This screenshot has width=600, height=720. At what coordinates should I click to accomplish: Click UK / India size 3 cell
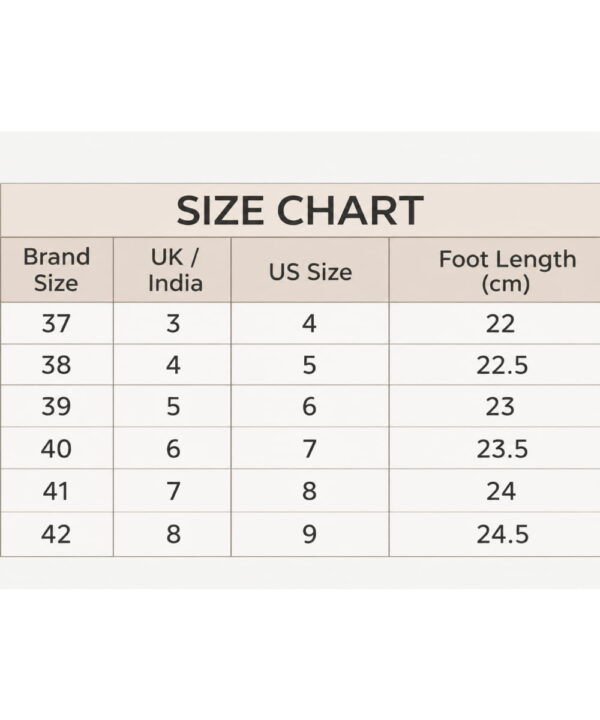pos(172,323)
